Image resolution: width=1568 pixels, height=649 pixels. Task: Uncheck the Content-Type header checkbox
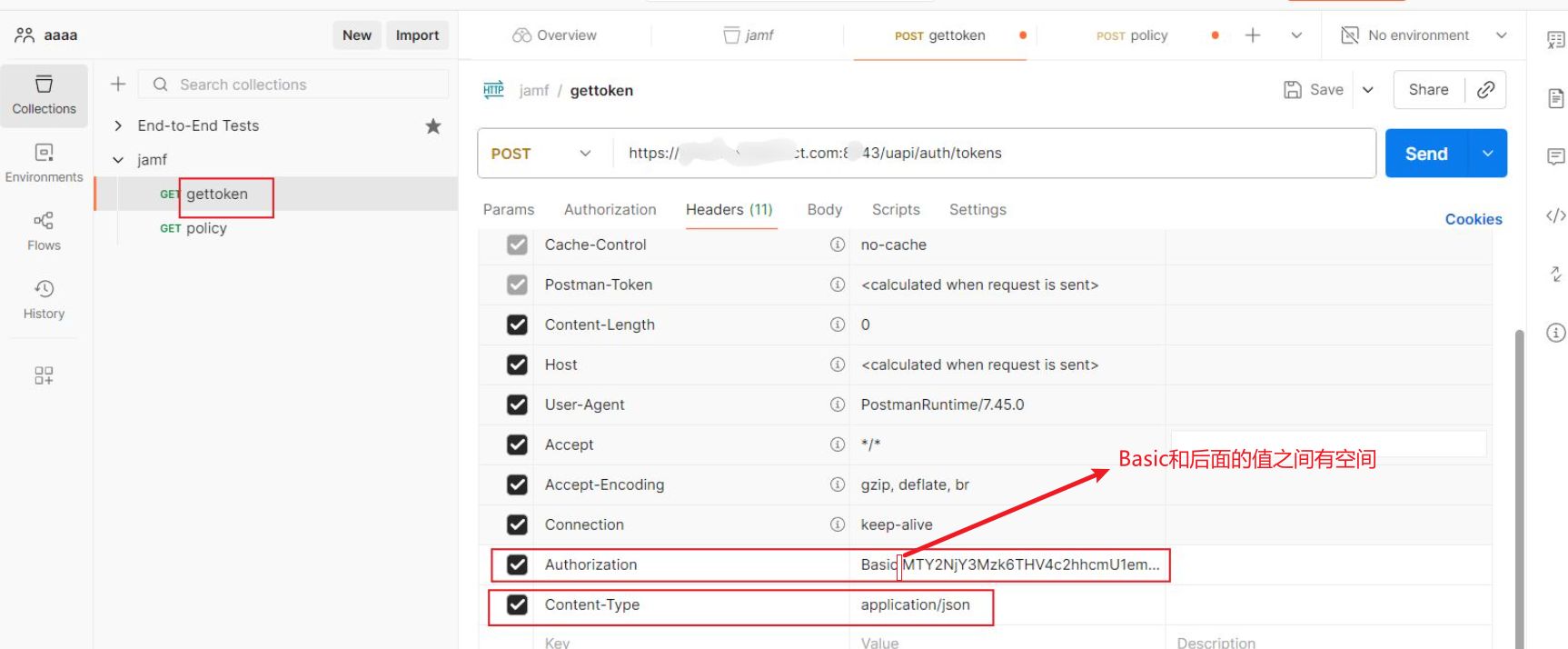pyautogui.click(x=517, y=604)
